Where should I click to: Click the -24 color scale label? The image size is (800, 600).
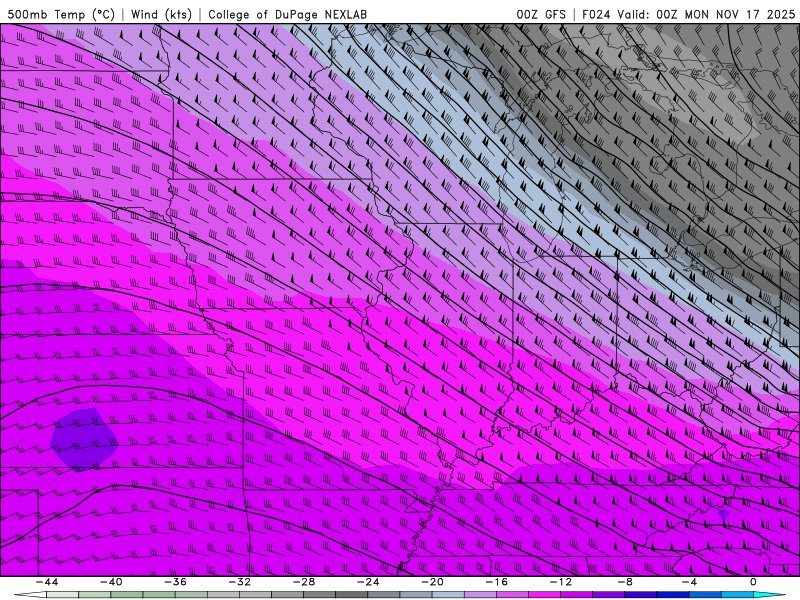tap(368, 582)
